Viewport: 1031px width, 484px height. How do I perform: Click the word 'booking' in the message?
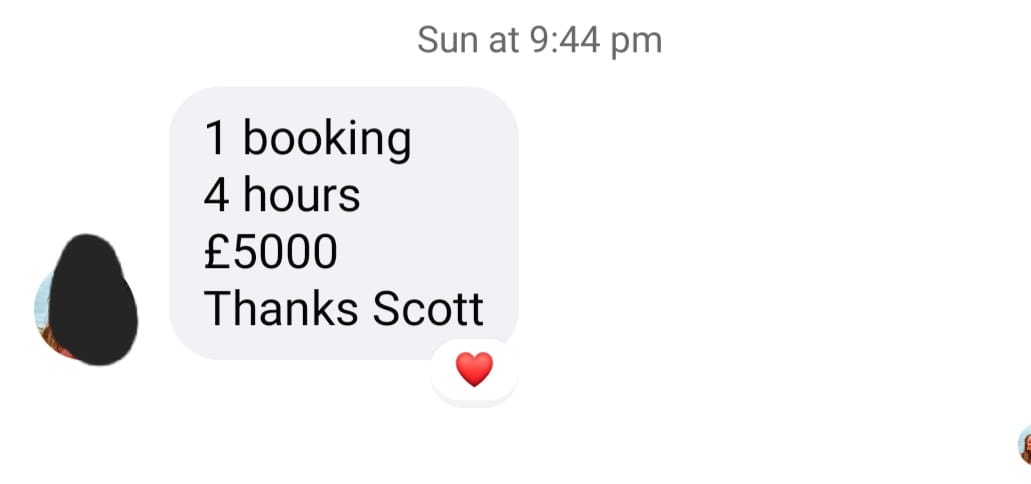[327, 139]
